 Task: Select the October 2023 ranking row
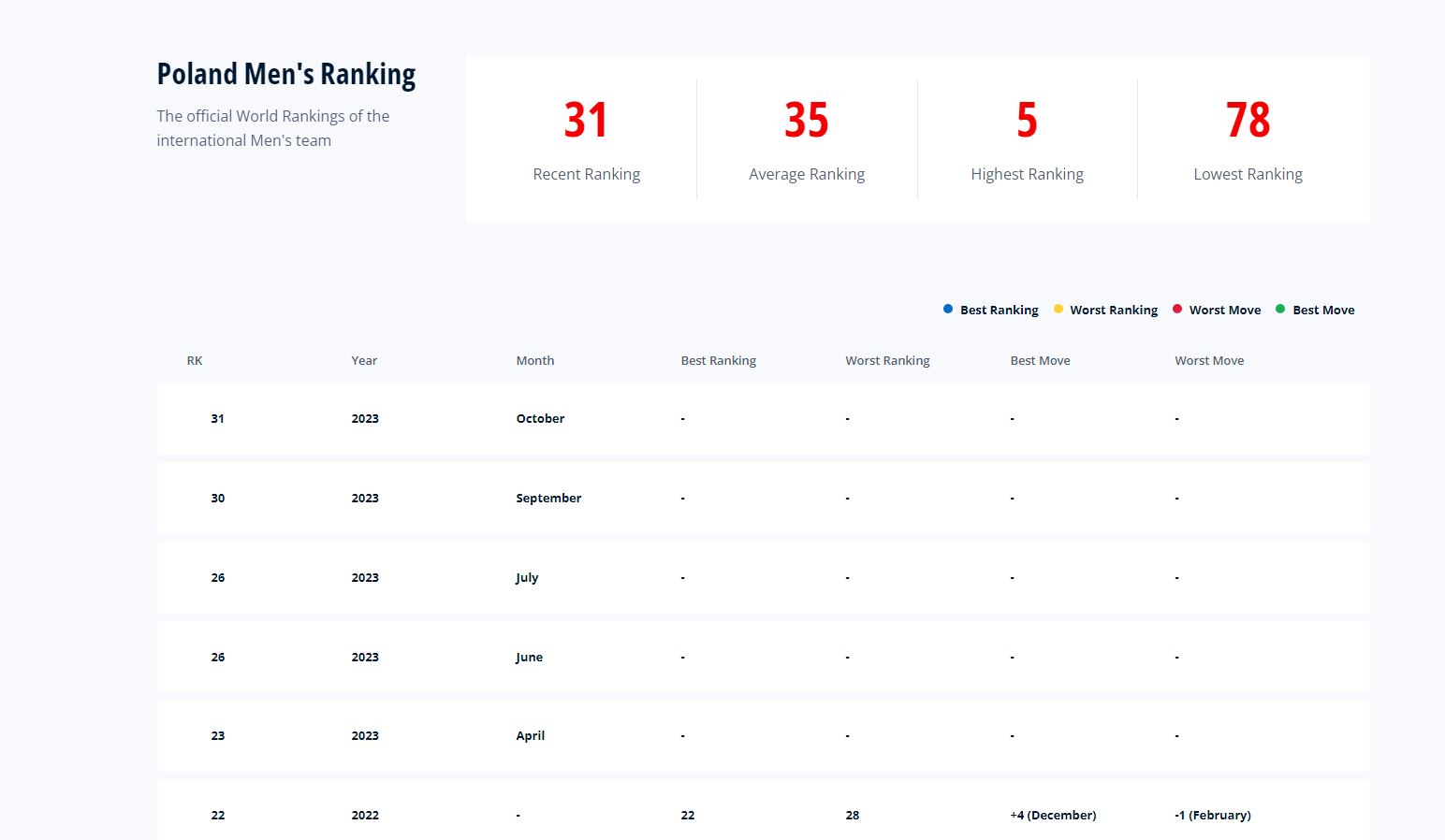tap(763, 418)
